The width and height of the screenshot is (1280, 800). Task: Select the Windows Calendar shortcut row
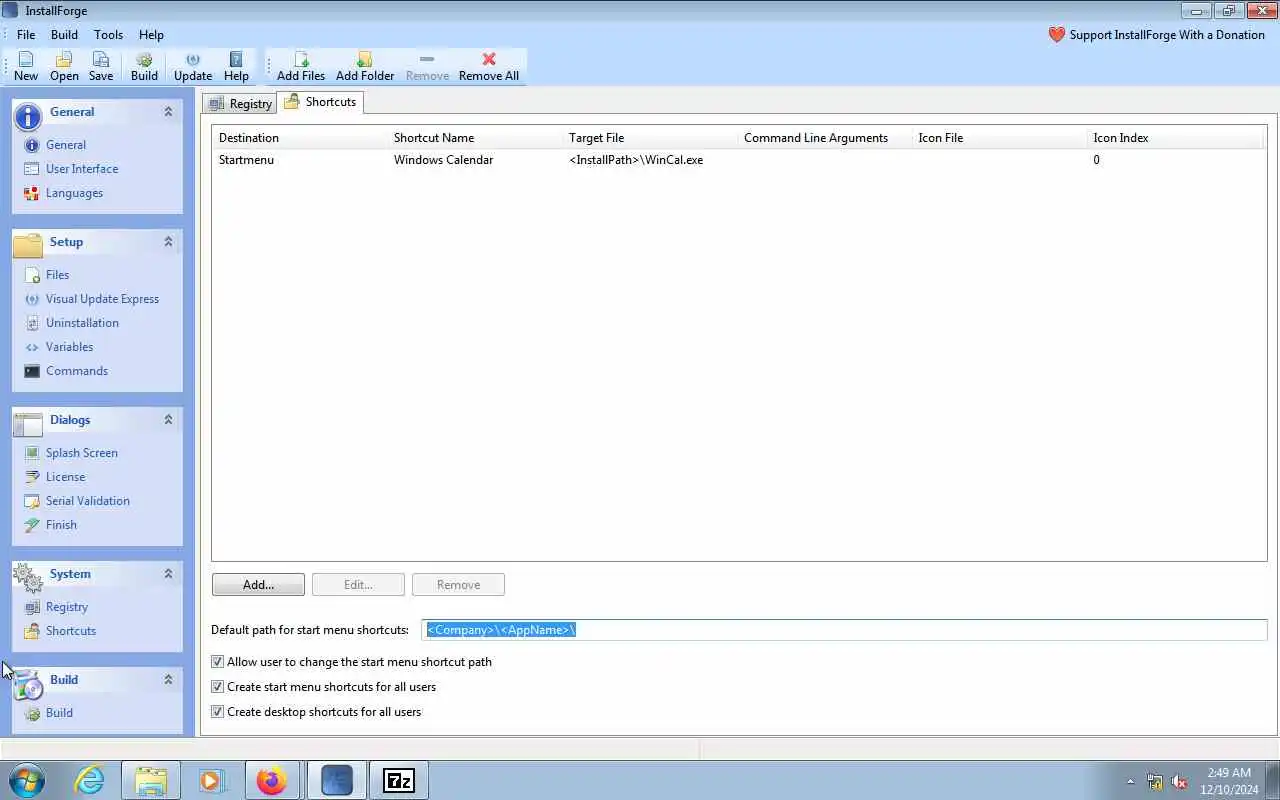[739, 160]
